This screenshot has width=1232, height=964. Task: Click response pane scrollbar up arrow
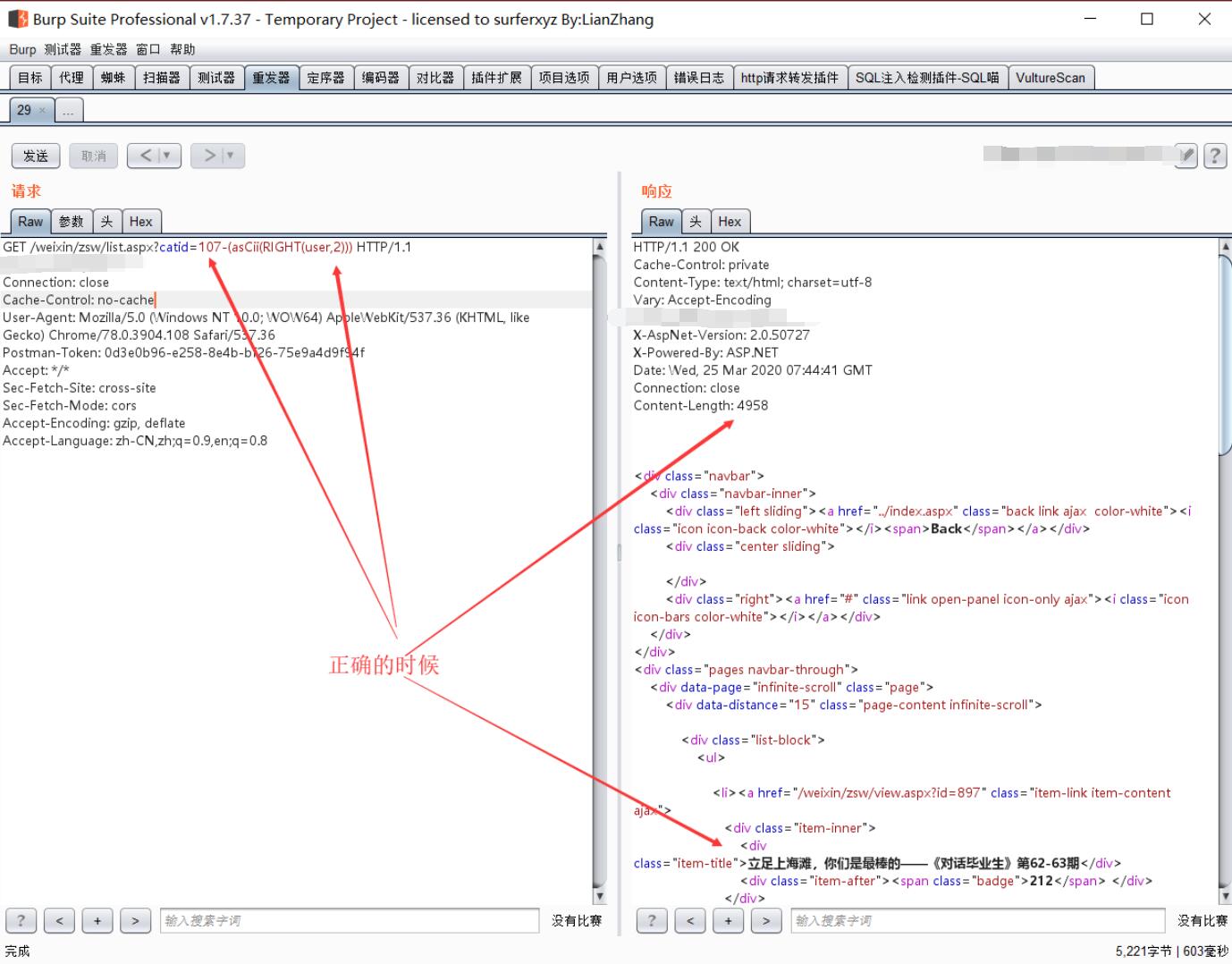1226,247
